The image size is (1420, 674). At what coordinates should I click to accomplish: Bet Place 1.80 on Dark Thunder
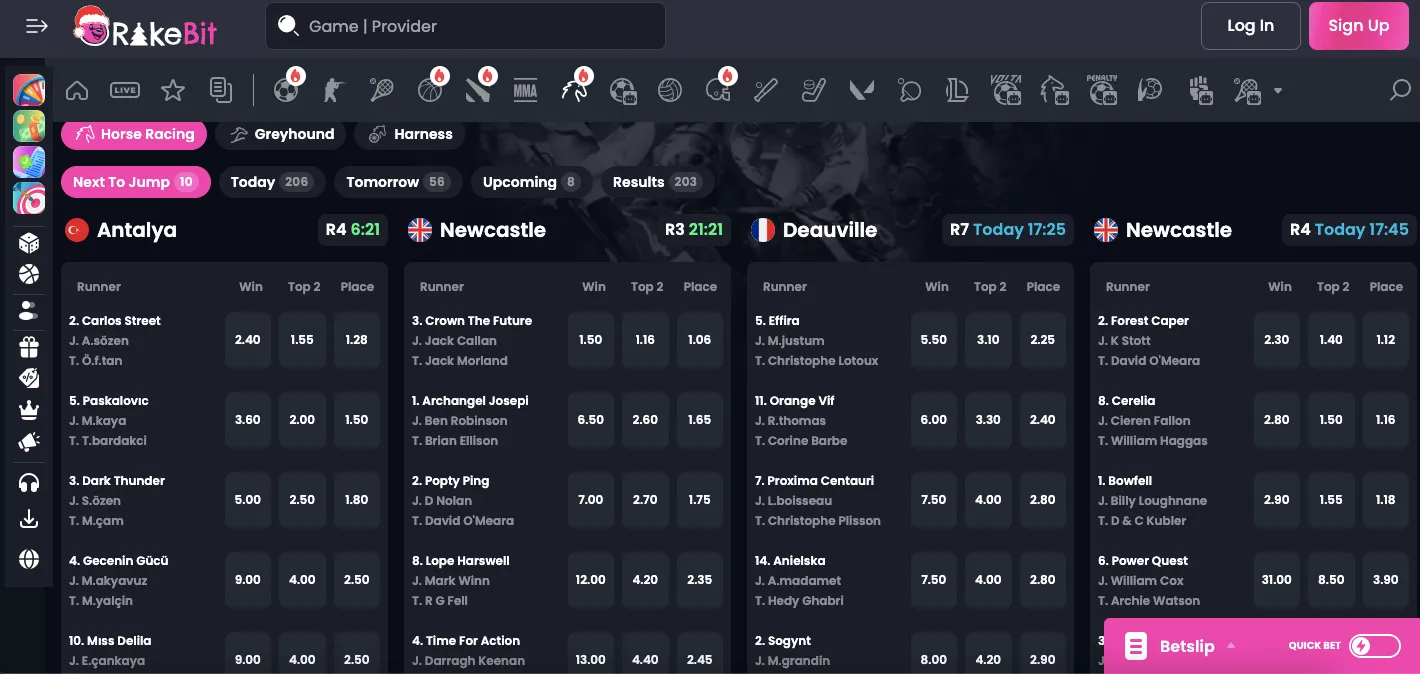[357, 500]
